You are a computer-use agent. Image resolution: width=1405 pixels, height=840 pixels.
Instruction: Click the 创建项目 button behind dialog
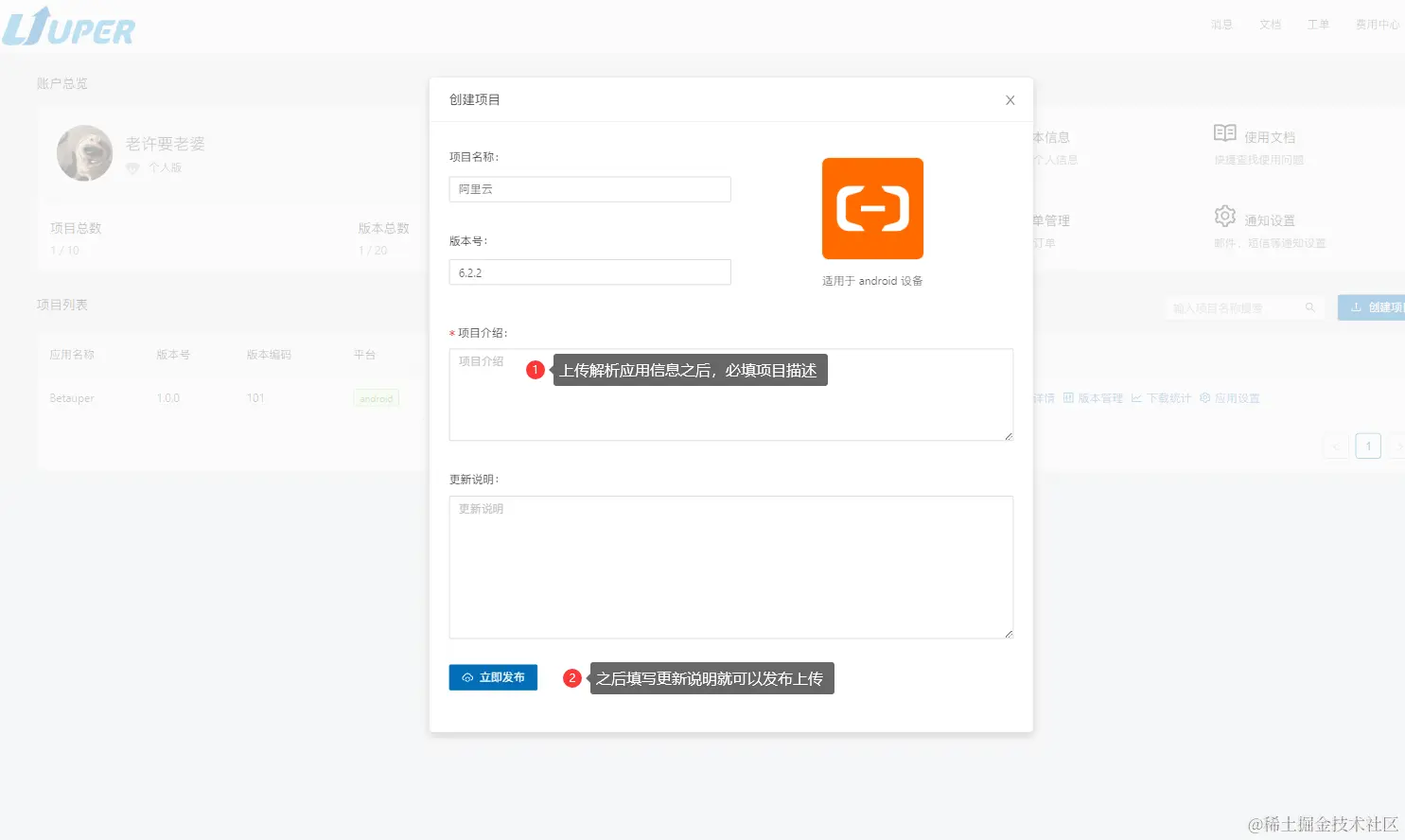pos(1372,307)
